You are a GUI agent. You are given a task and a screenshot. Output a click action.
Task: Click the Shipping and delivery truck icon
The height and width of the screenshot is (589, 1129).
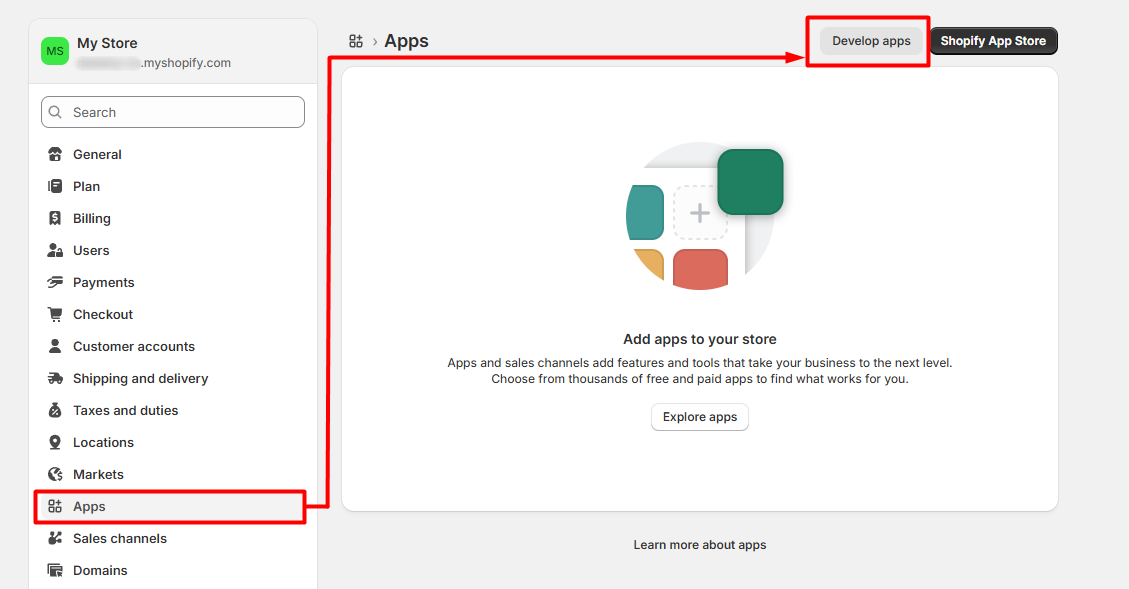pos(55,379)
